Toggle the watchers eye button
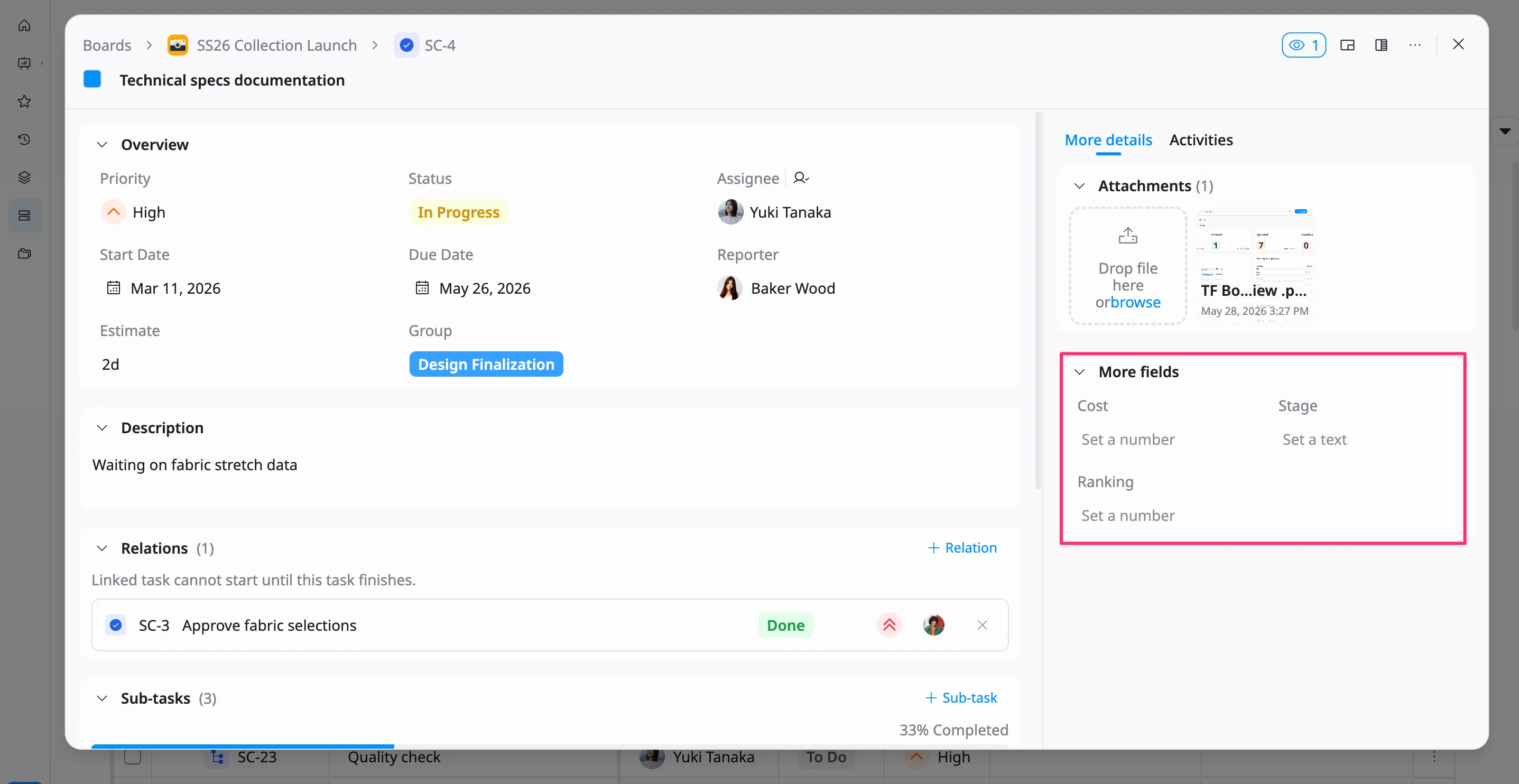This screenshot has width=1519, height=784. click(x=1304, y=45)
